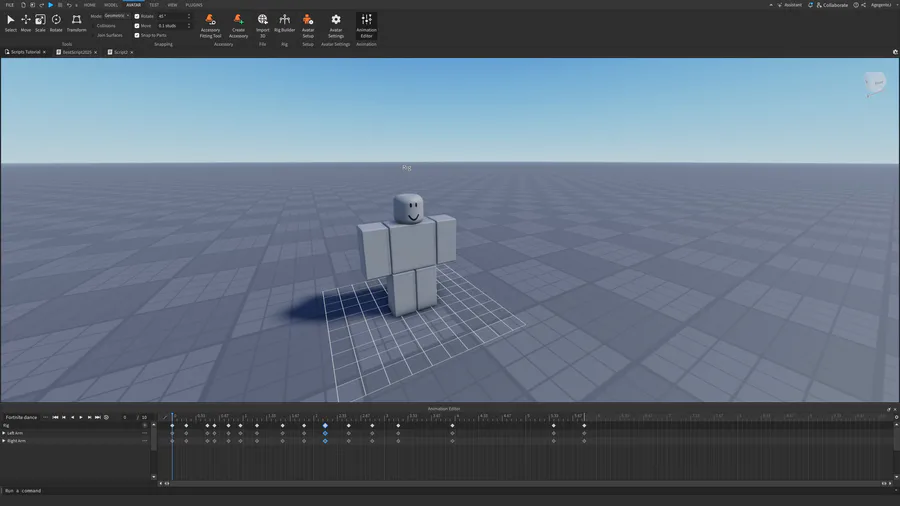Adjust the Rotate increment stepper
900x506 pixels.
pyautogui.click(x=189, y=16)
